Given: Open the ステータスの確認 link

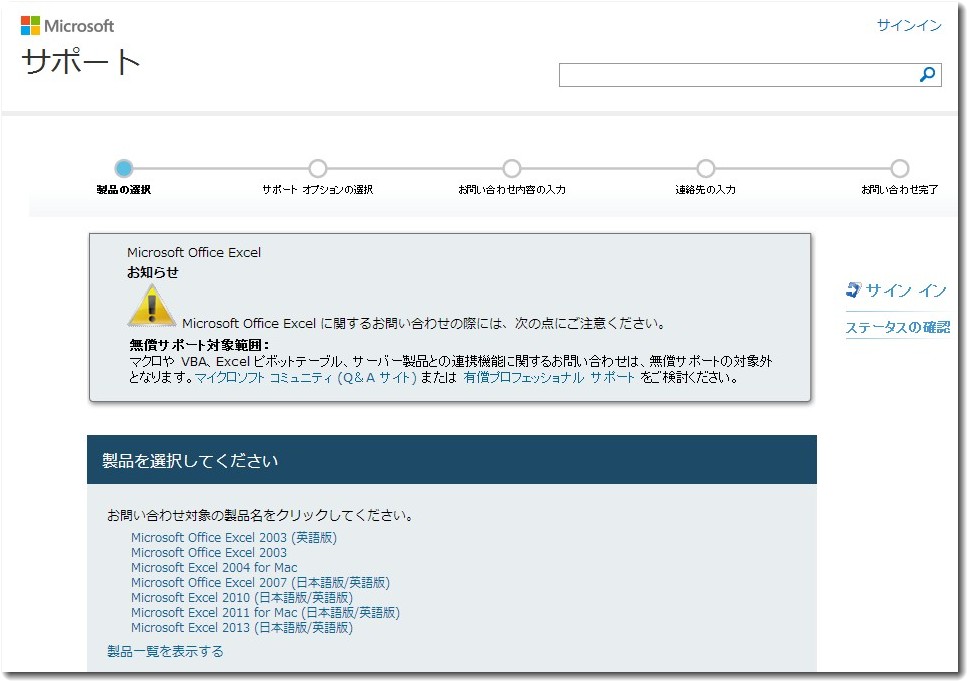Looking at the screenshot, I should click(897, 328).
